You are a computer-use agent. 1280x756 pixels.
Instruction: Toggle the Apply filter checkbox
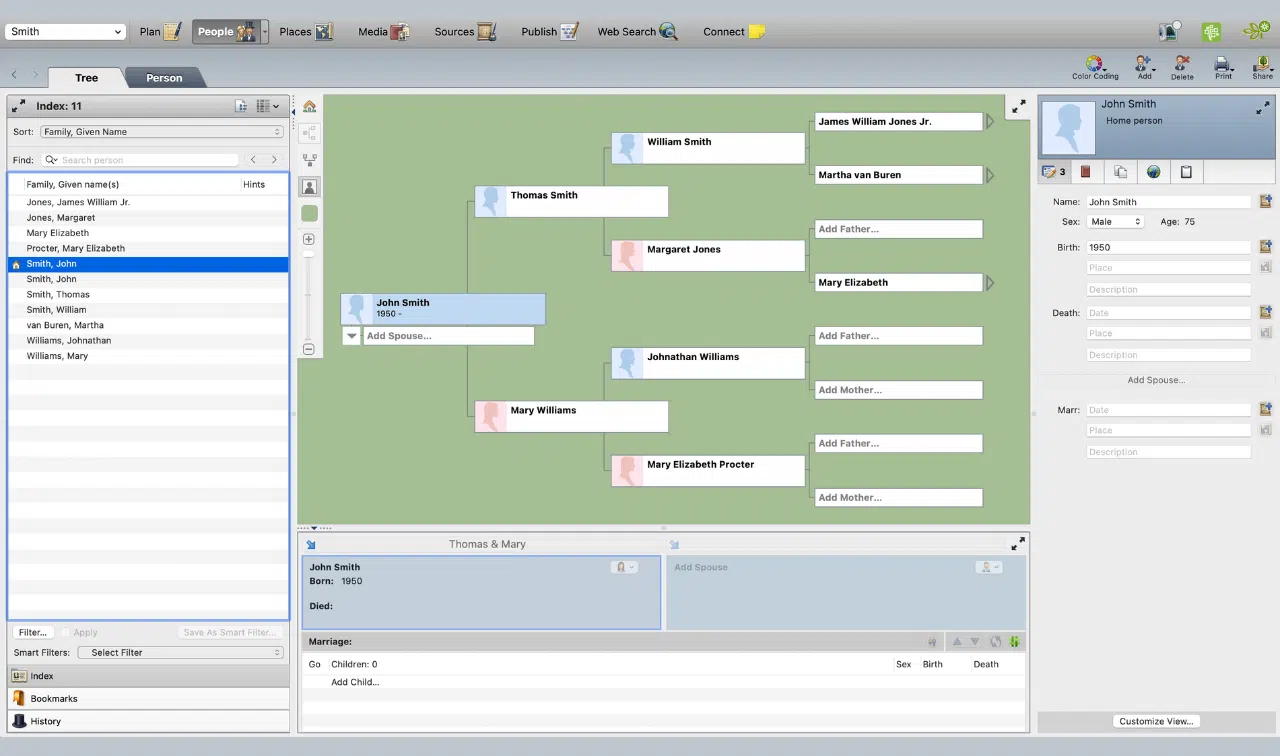66,632
